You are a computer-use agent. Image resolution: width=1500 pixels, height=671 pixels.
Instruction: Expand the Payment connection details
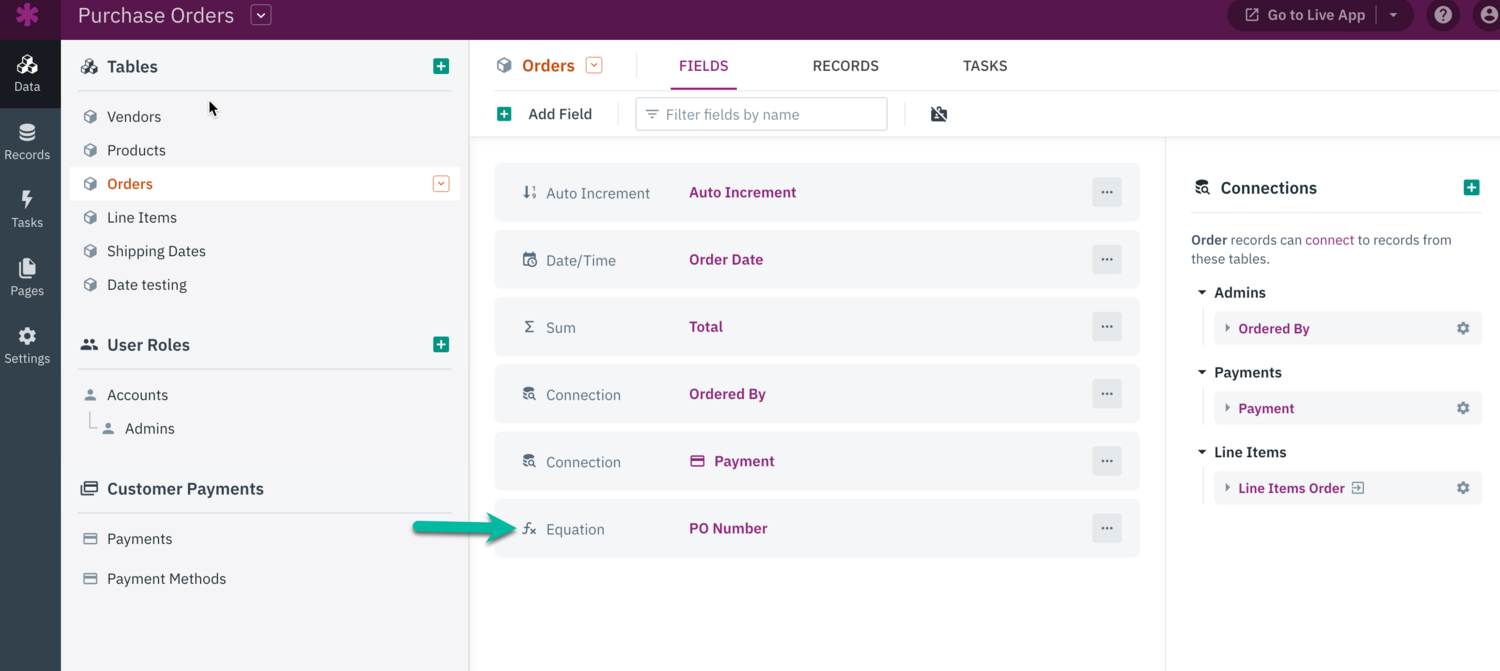[1228, 408]
